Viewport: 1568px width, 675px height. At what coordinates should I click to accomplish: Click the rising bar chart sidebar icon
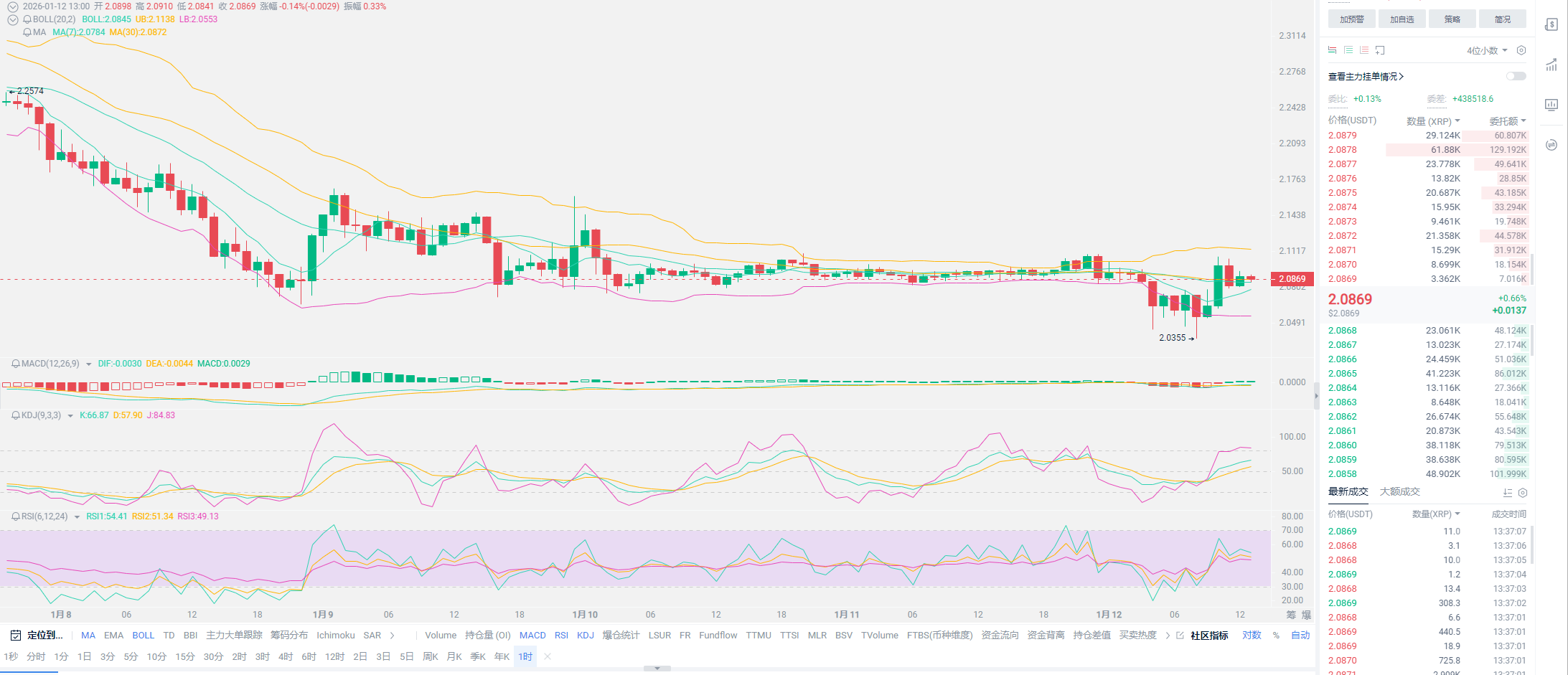pyautogui.click(x=1551, y=65)
